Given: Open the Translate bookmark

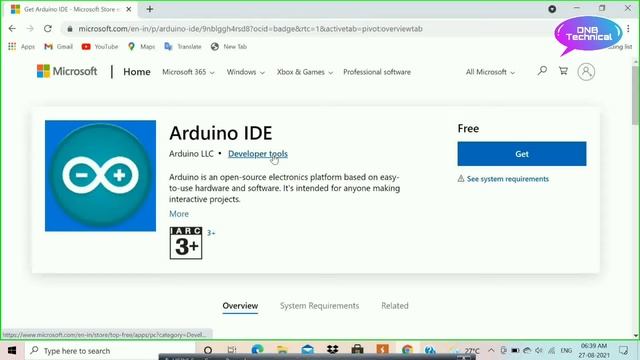Looking at the screenshot, I should click(x=183, y=47).
